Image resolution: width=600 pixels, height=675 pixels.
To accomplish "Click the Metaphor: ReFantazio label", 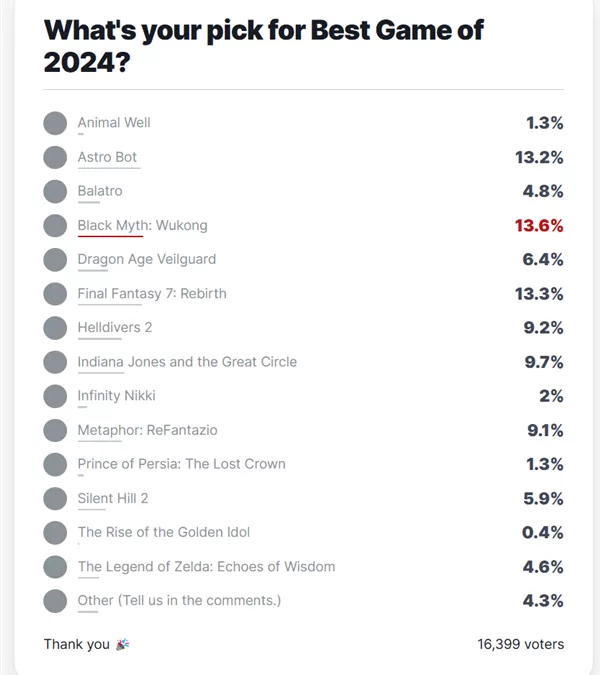I will point(148,430).
